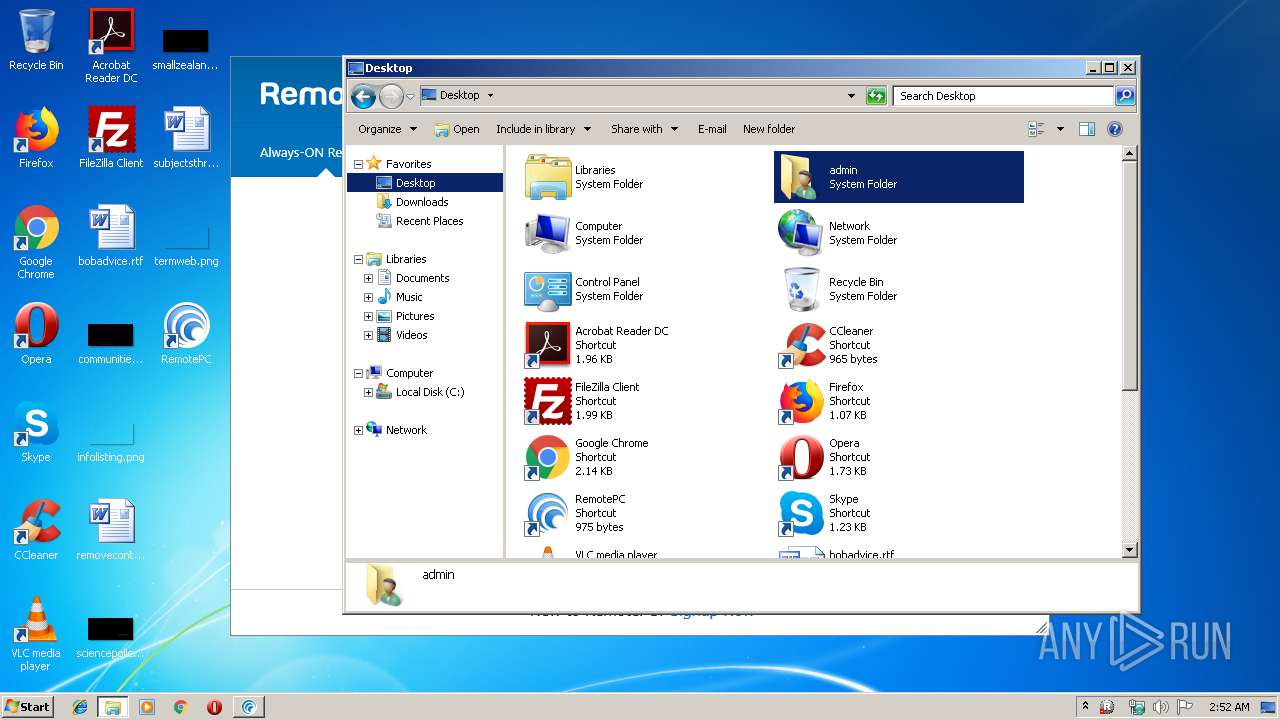Image resolution: width=1280 pixels, height=720 pixels.
Task: Expand the Network tree node
Action: tap(359, 430)
